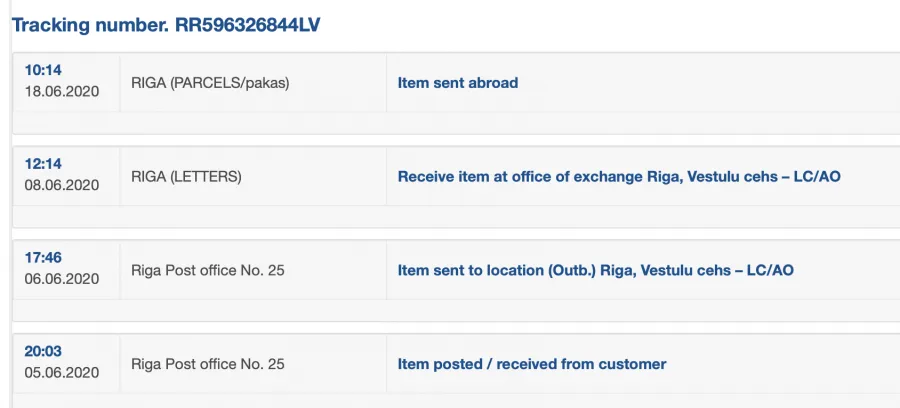Click 'Receive item at office of exchange' status
This screenshot has height=408, width=900.
coord(619,176)
